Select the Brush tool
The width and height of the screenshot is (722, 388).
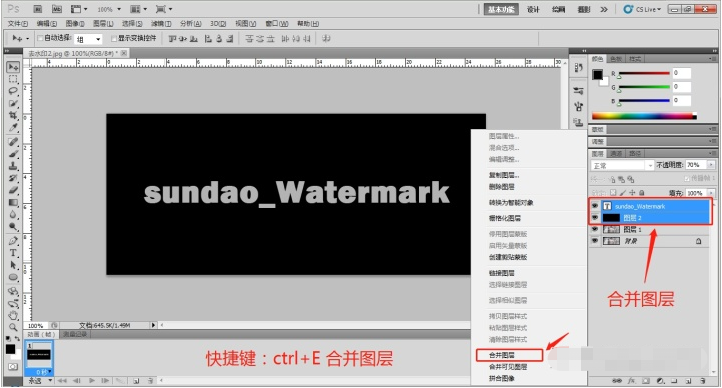pos(13,154)
